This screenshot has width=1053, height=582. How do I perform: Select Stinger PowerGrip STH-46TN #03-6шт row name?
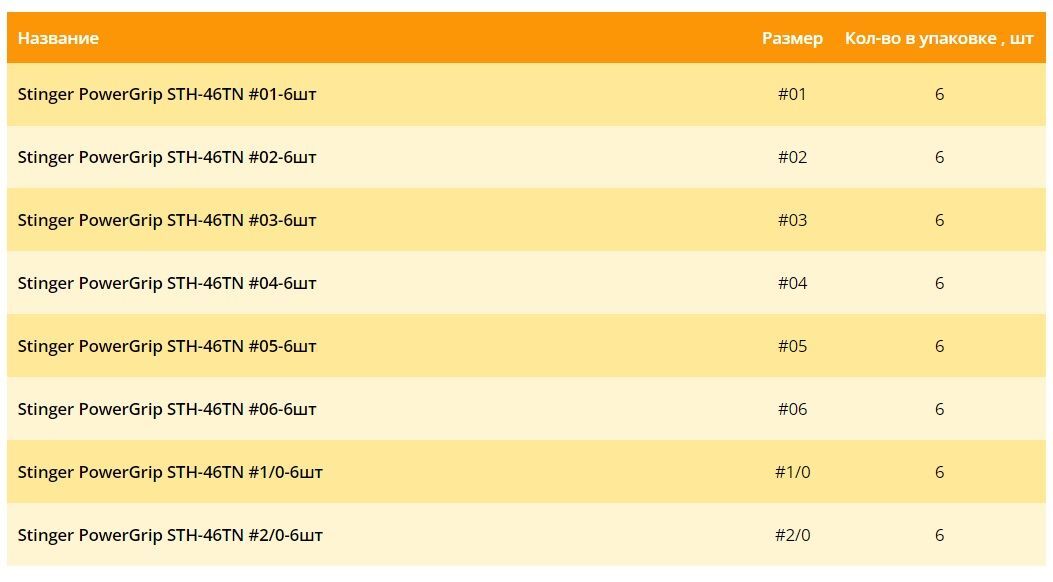click(167, 220)
